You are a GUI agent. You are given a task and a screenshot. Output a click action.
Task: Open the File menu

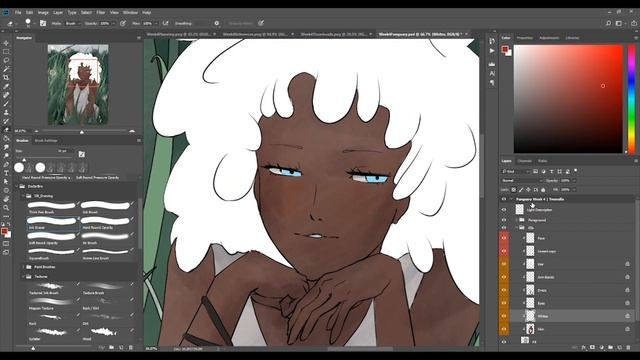18,13
